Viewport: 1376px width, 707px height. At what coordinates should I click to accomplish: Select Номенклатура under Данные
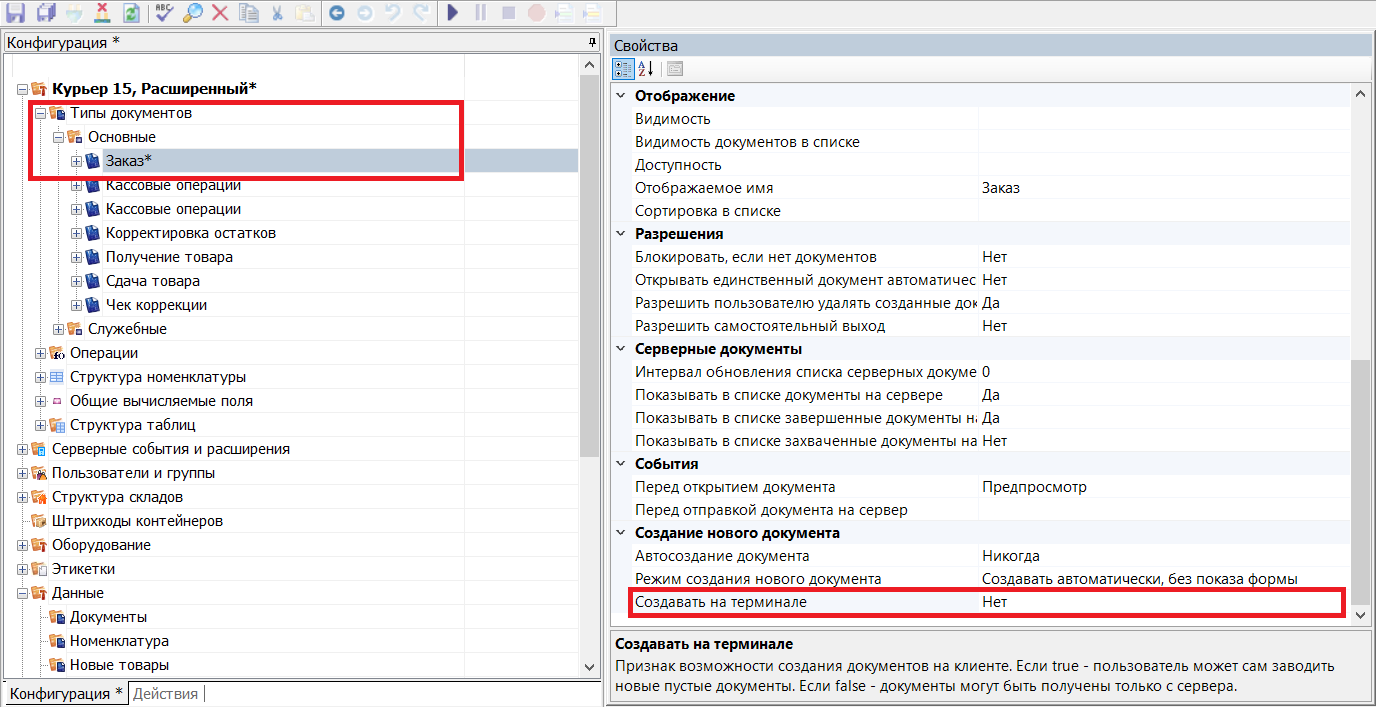[119, 641]
